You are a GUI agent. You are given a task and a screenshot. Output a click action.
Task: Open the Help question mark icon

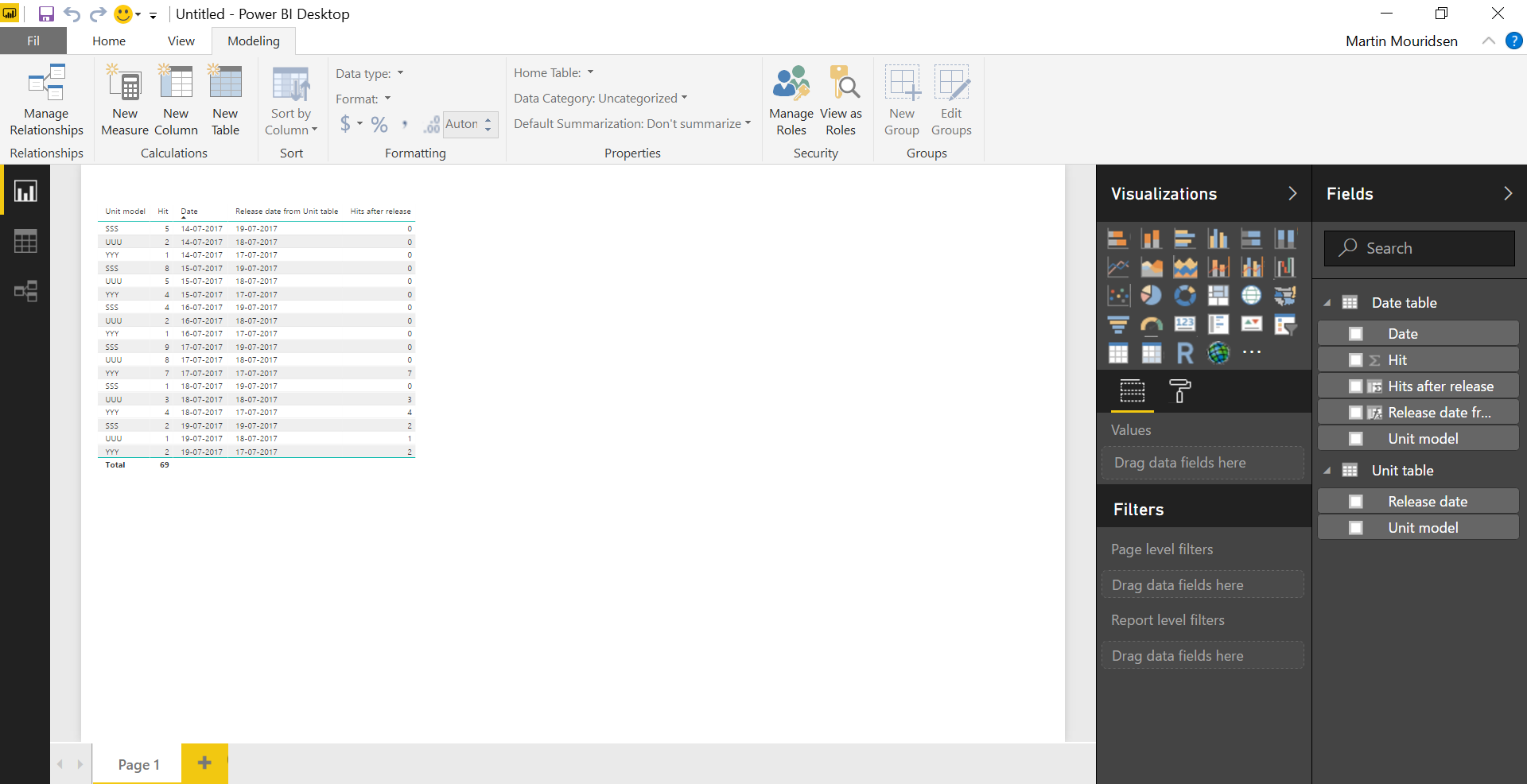(x=1514, y=41)
